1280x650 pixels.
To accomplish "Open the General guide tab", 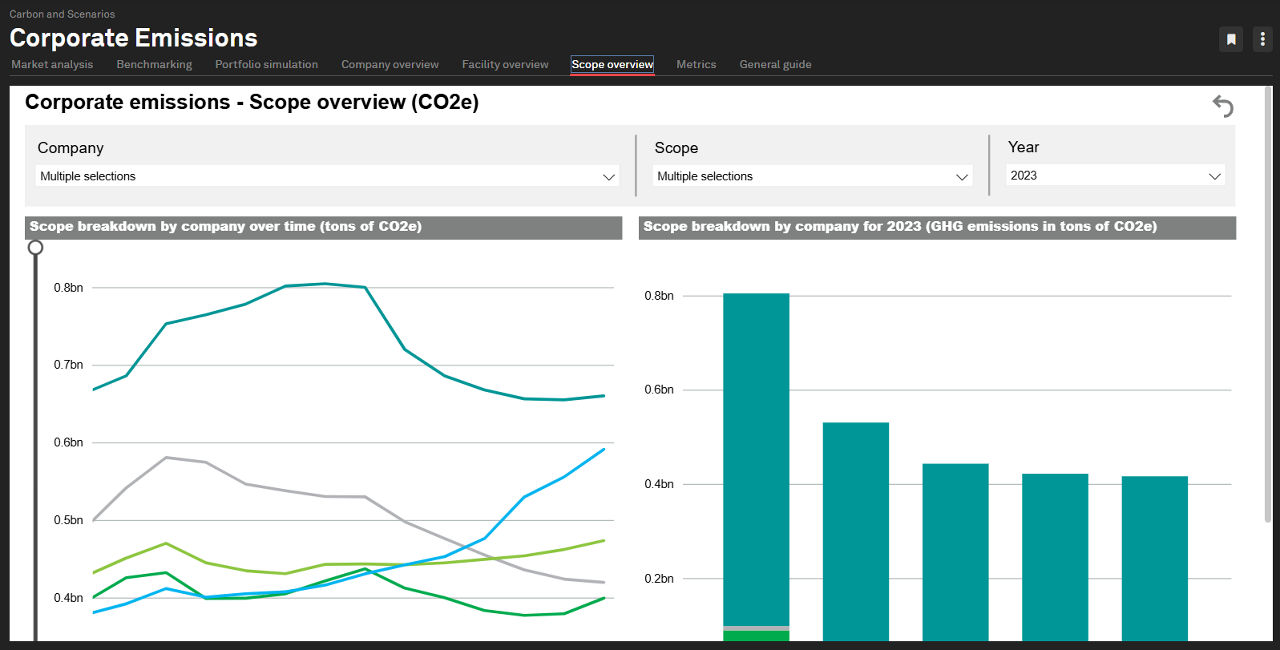I will tap(775, 64).
